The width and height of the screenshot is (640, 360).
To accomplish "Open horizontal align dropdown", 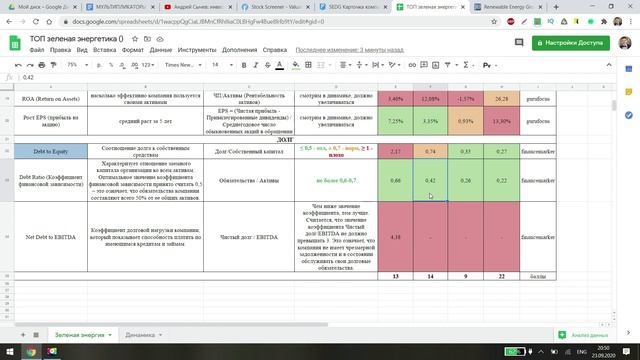I will 346,65.
